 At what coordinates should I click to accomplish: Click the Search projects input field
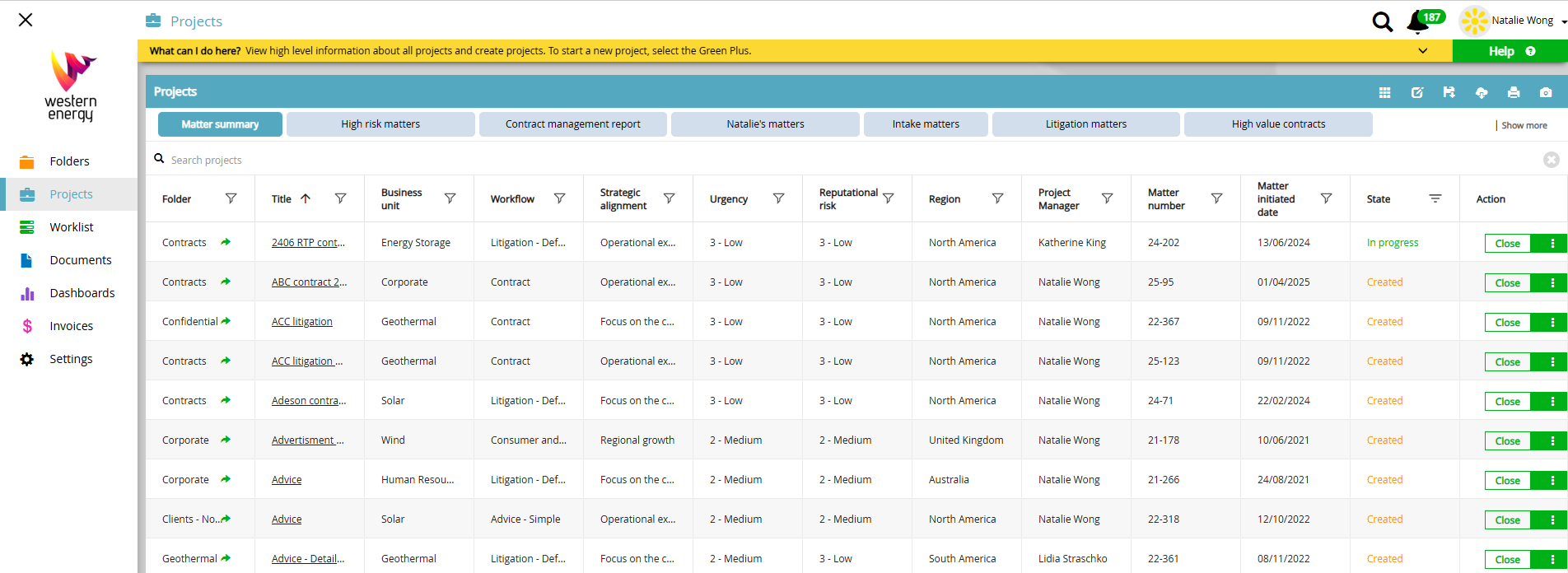coord(412,160)
